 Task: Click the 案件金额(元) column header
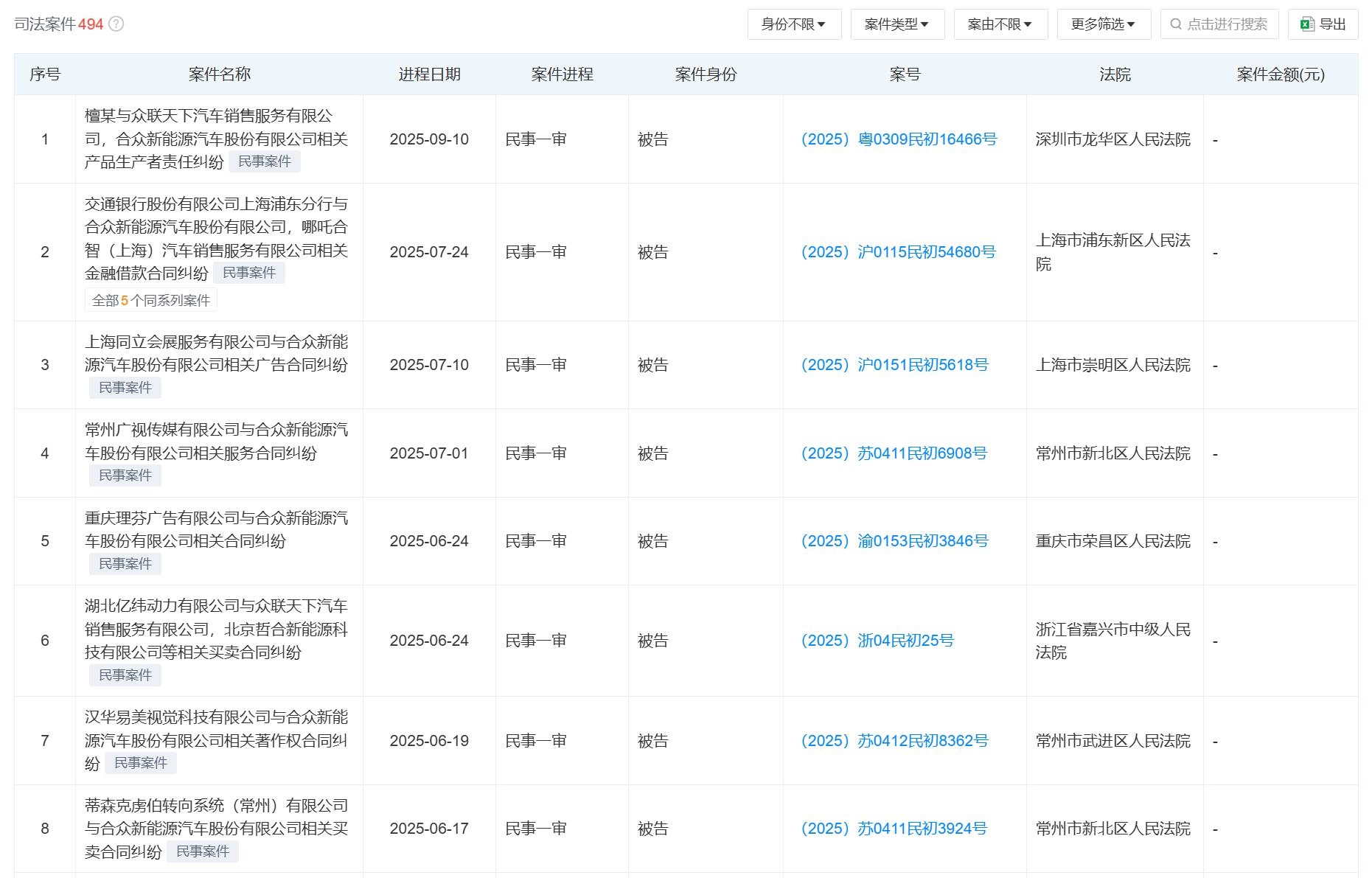tap(1281, 74)
